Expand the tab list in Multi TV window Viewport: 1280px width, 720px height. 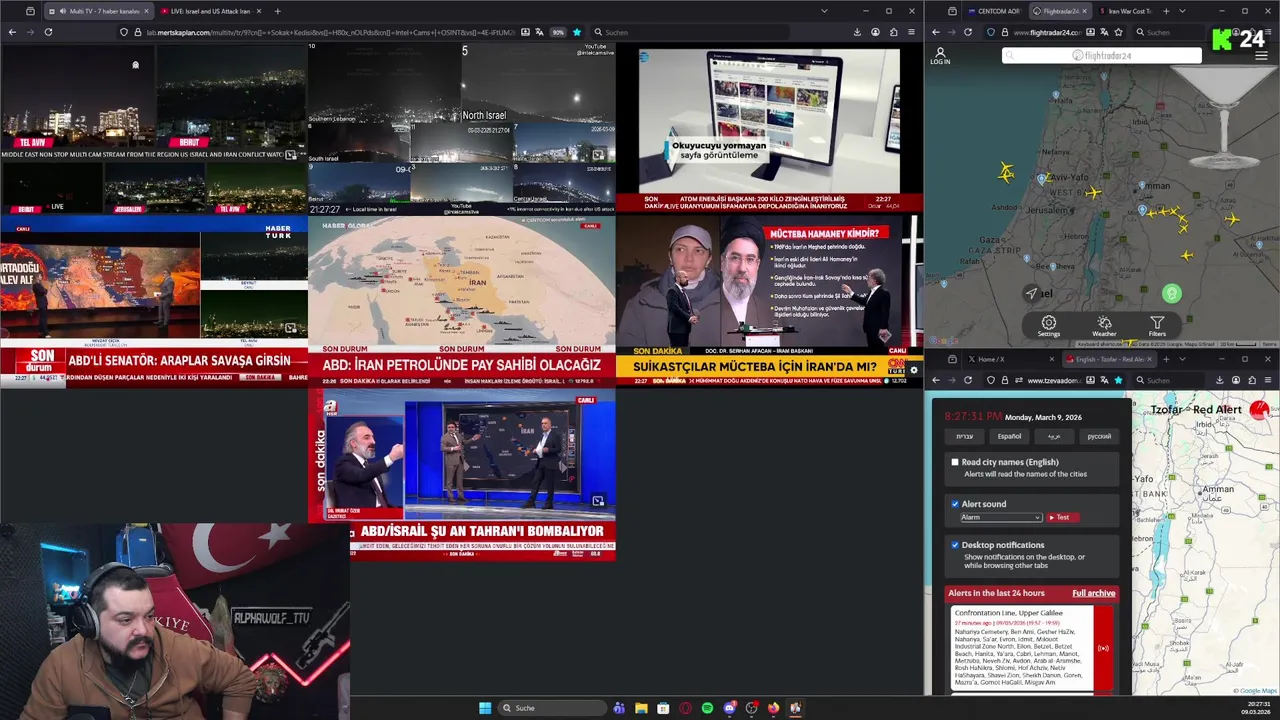click(x=824, y=11)
